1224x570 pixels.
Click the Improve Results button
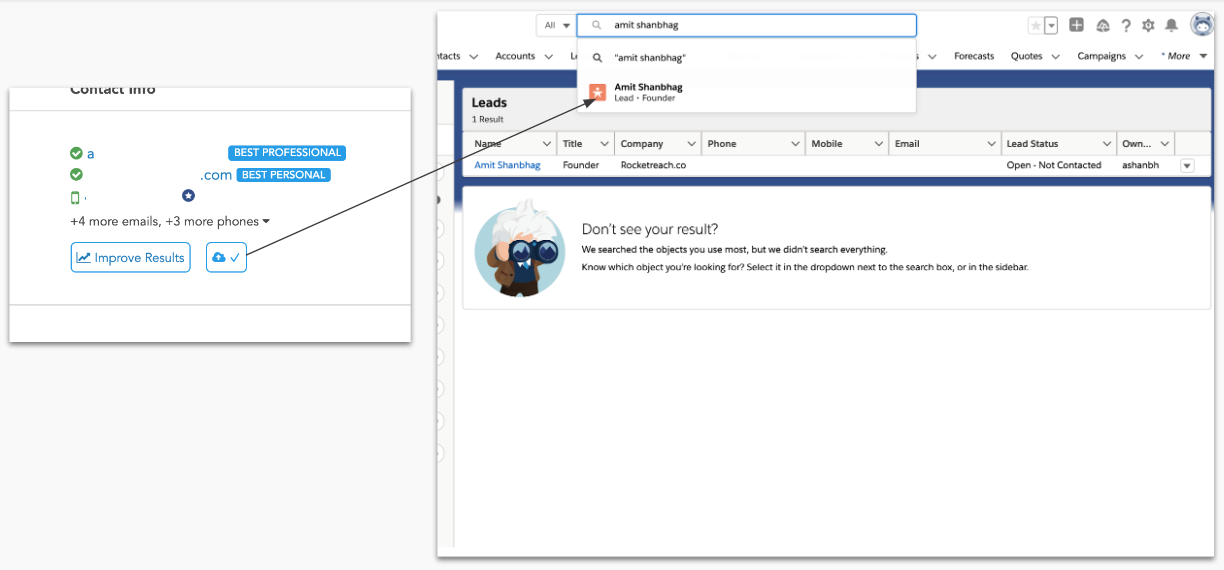(x=130, y=257)
